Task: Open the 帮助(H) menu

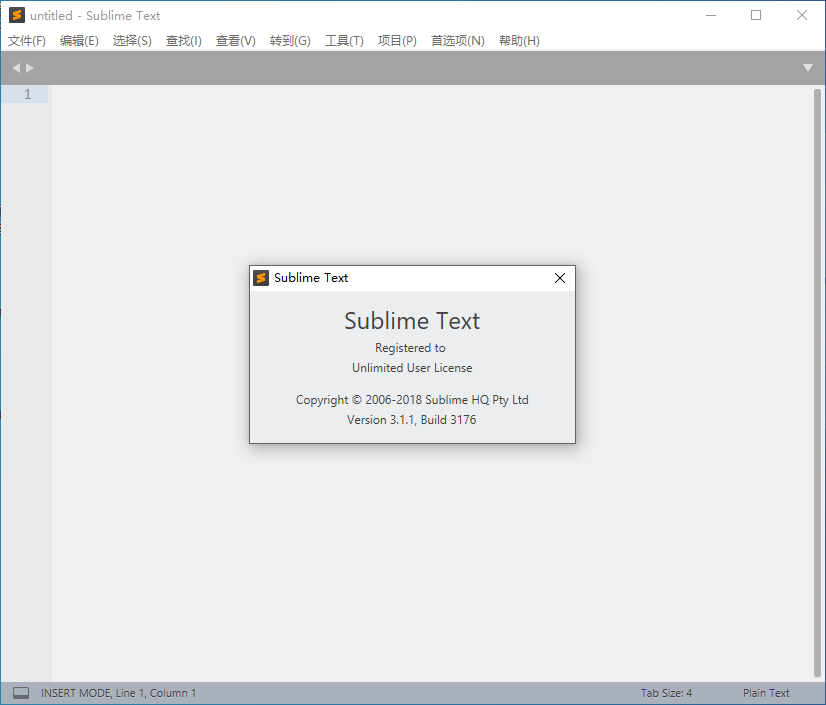Action: click(x=519, y=41)
